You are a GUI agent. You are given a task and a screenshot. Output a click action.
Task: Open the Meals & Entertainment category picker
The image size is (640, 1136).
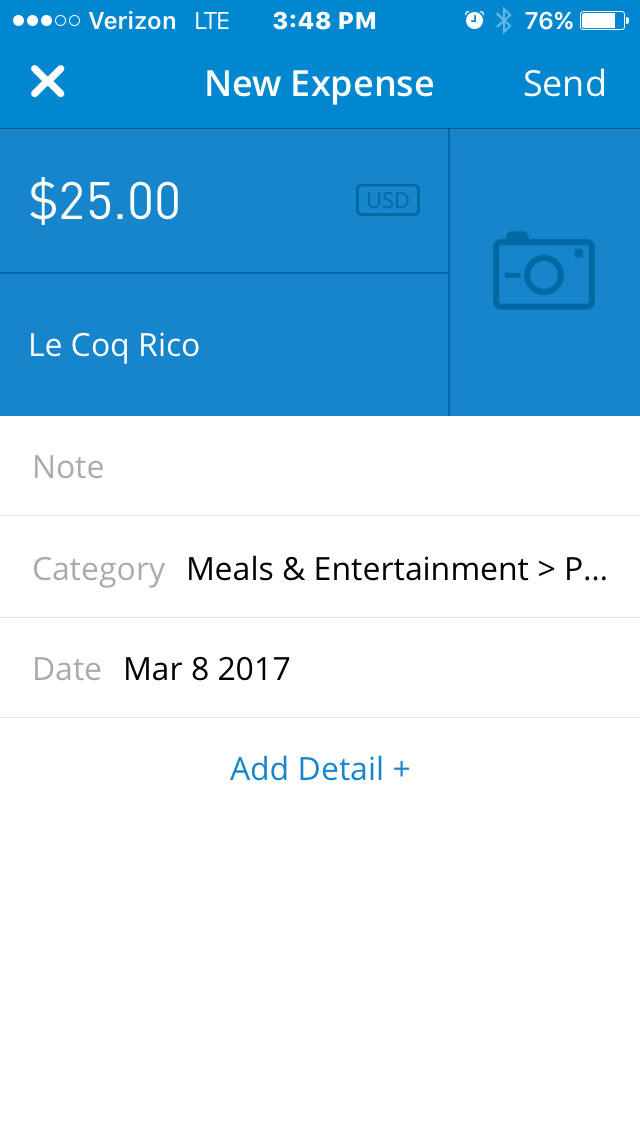396,568
